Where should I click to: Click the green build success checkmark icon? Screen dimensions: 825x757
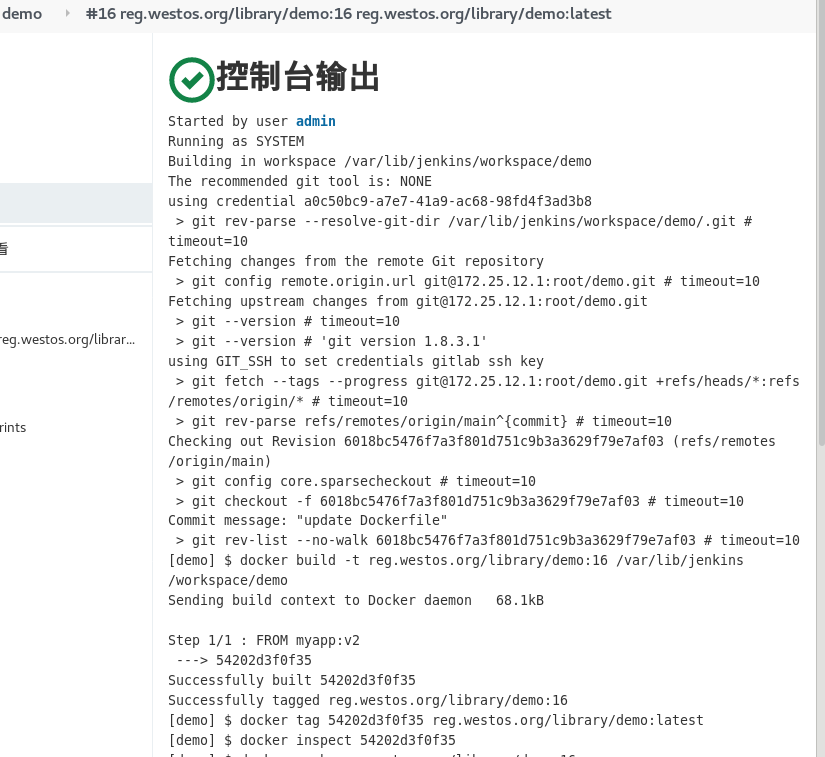(x=192, y=79)
